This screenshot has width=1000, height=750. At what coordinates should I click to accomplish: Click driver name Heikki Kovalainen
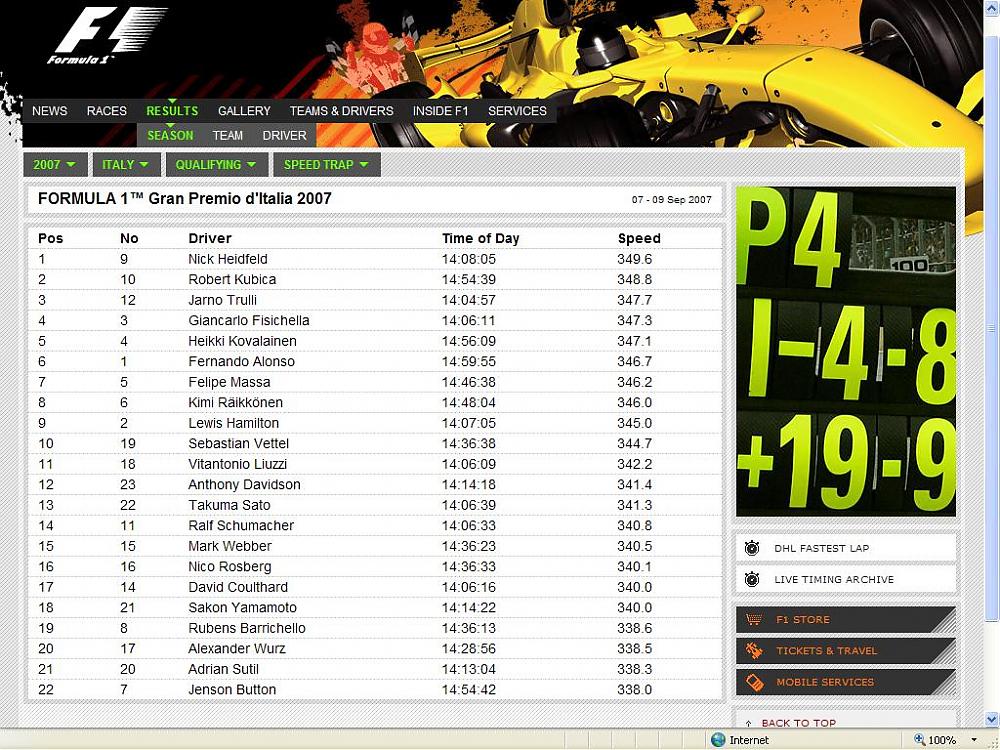242,341
